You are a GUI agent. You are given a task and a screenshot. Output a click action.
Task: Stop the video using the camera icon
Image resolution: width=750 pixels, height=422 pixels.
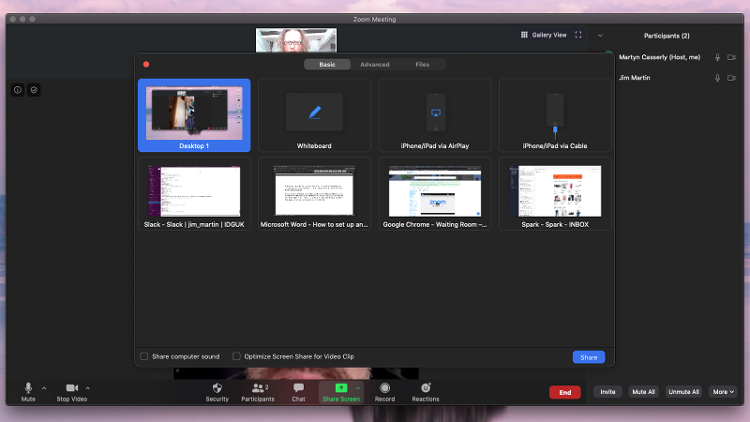click(72, 388)
